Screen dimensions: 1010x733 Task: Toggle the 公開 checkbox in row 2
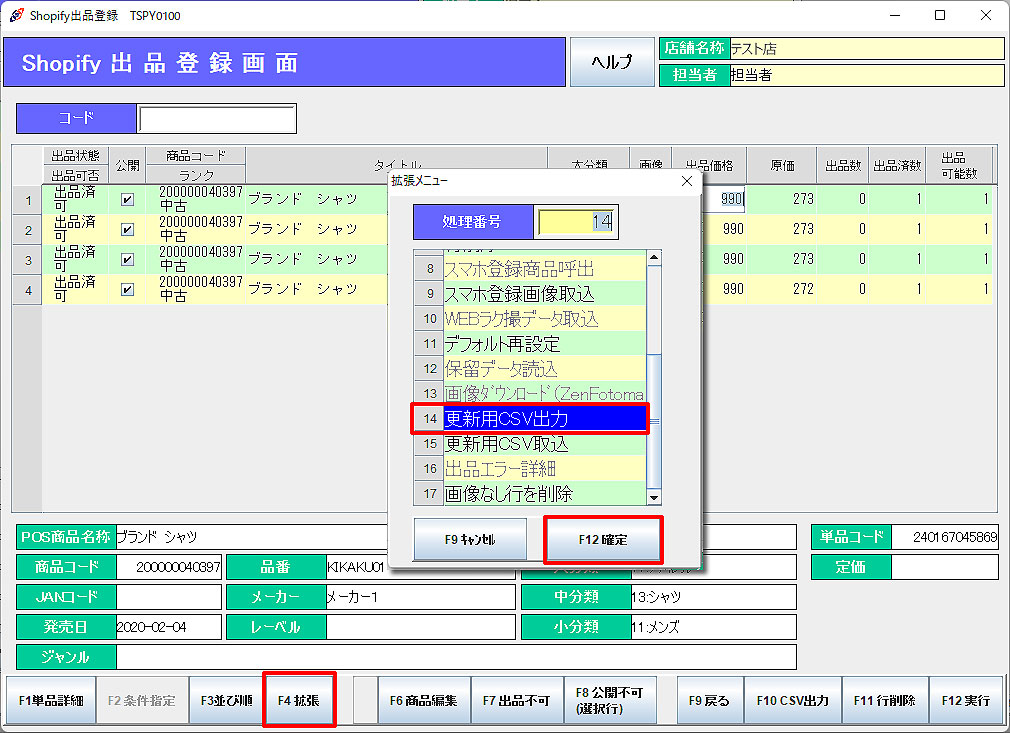pos(127,229)
